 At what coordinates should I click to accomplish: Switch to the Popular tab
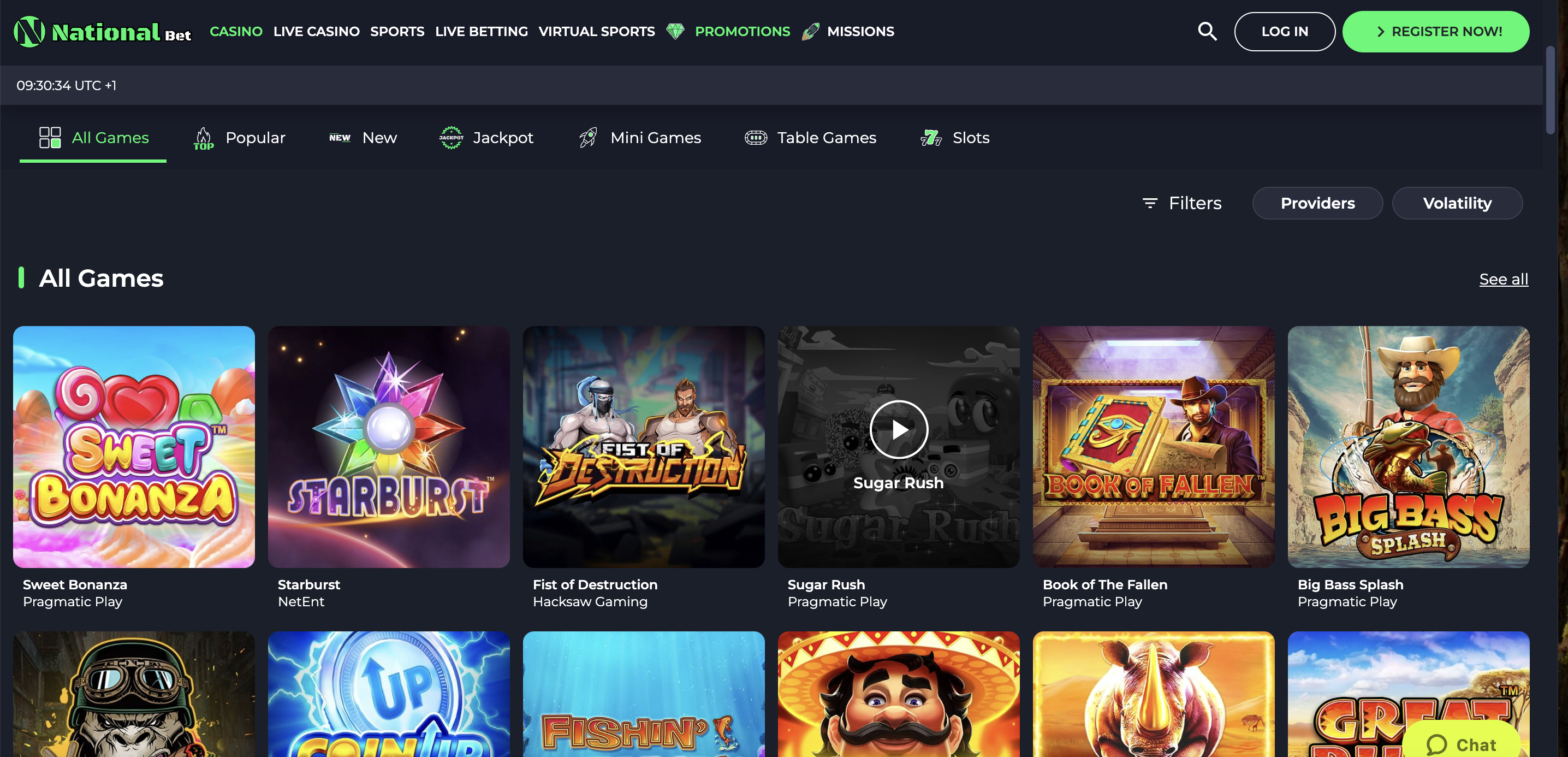[239, 138]
